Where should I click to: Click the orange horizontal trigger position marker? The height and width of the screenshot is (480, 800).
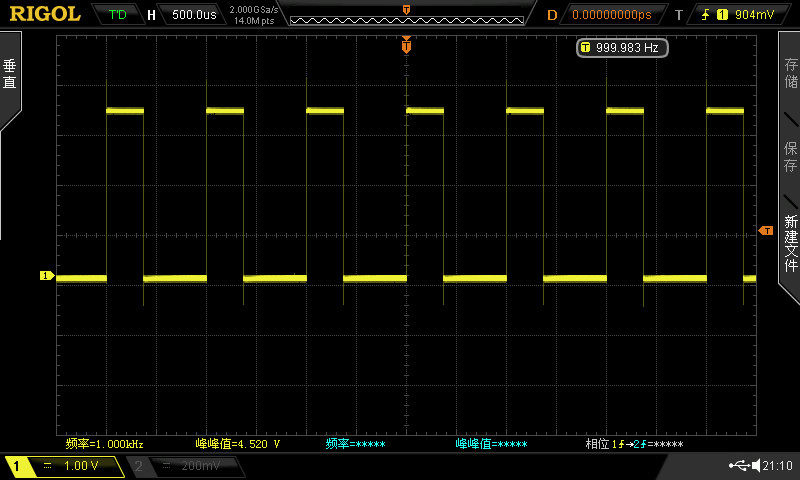click(406, 45)
